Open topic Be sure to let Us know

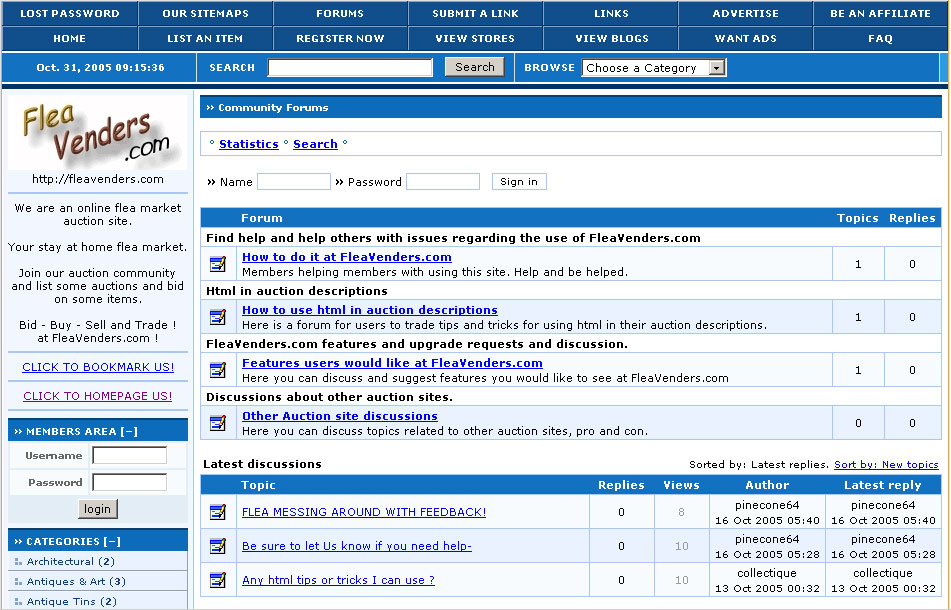pos(357,546)
